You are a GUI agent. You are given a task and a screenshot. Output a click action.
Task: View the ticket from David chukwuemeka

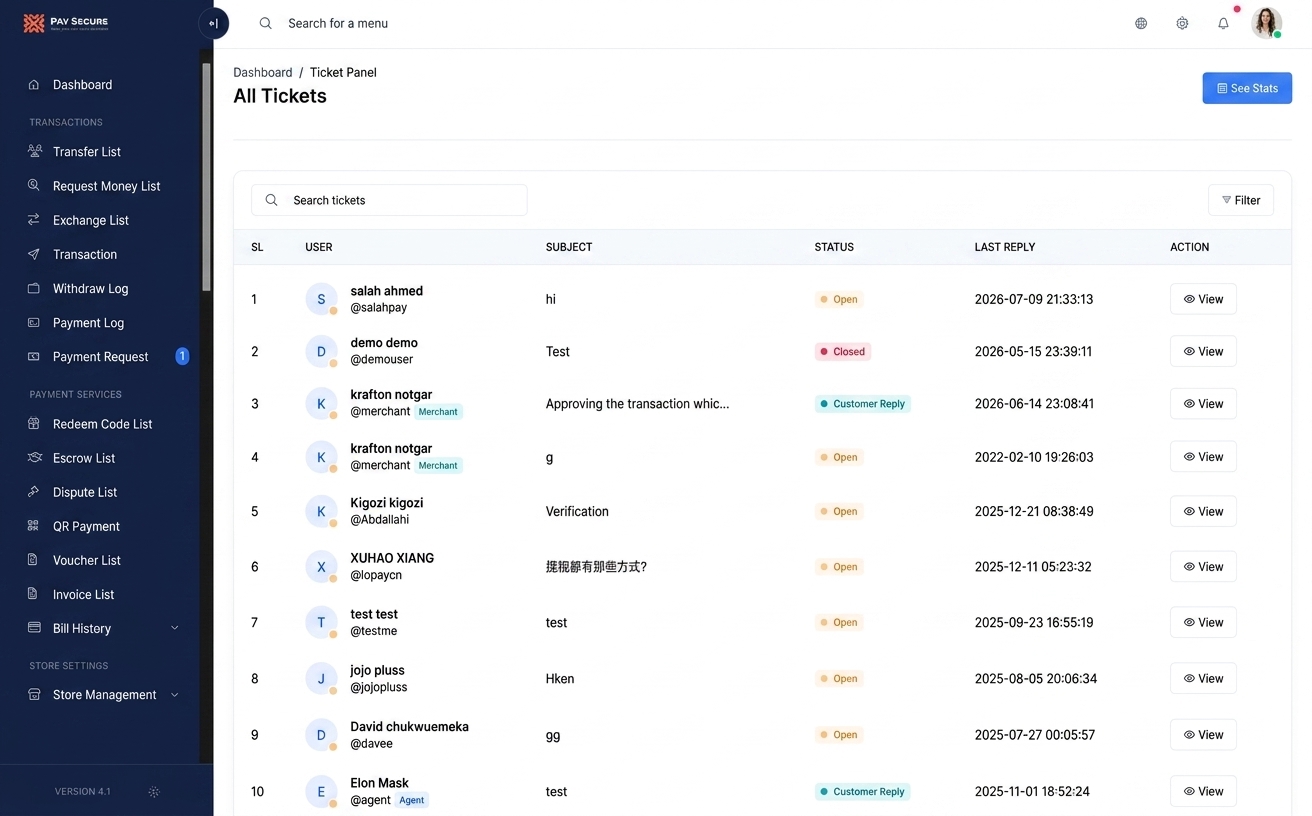1203,735
